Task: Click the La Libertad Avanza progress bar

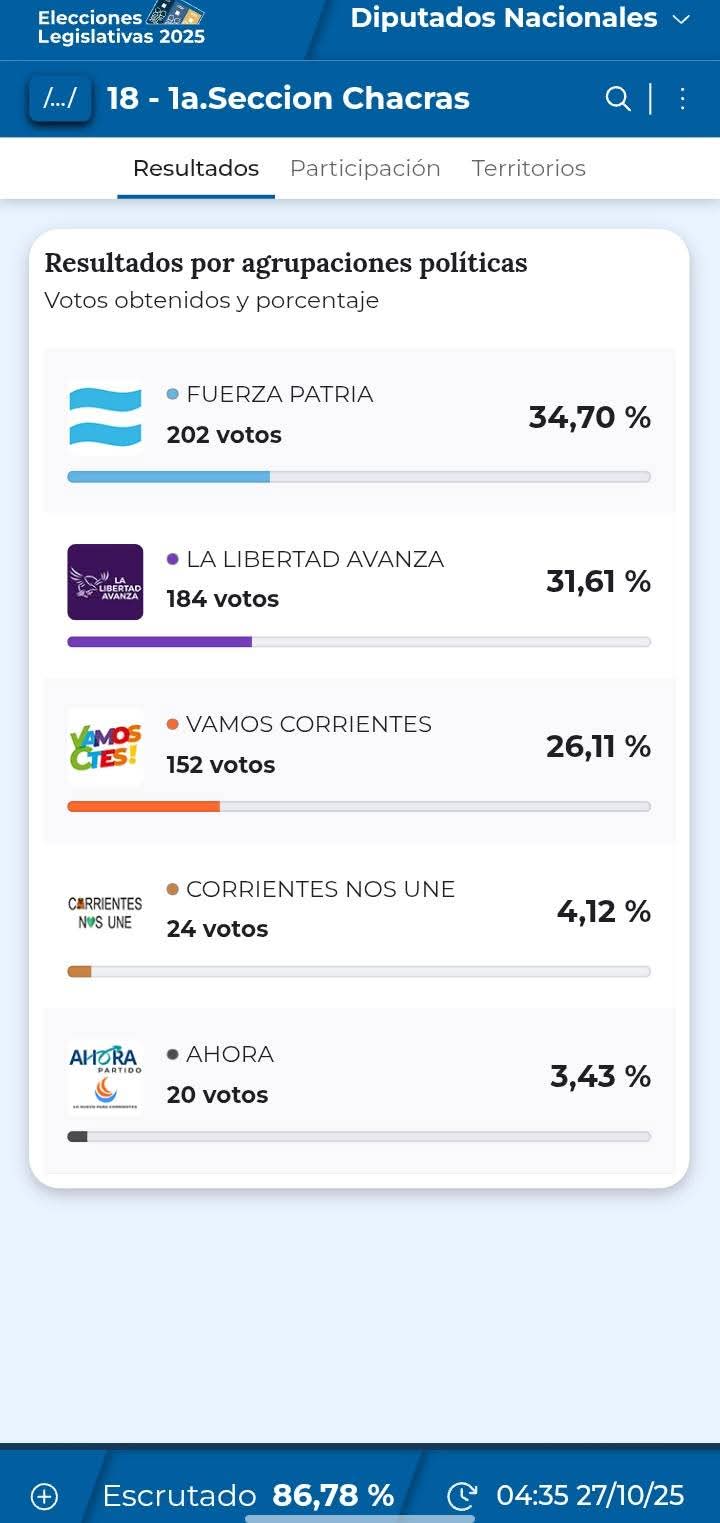Action: pyautogui.click(x=358, y=642)
